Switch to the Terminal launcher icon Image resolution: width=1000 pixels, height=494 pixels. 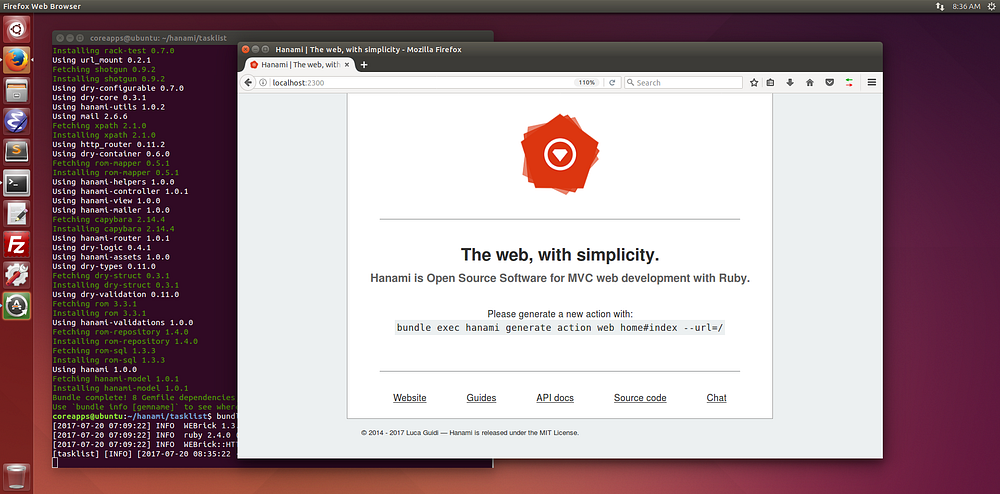(17, 183)
